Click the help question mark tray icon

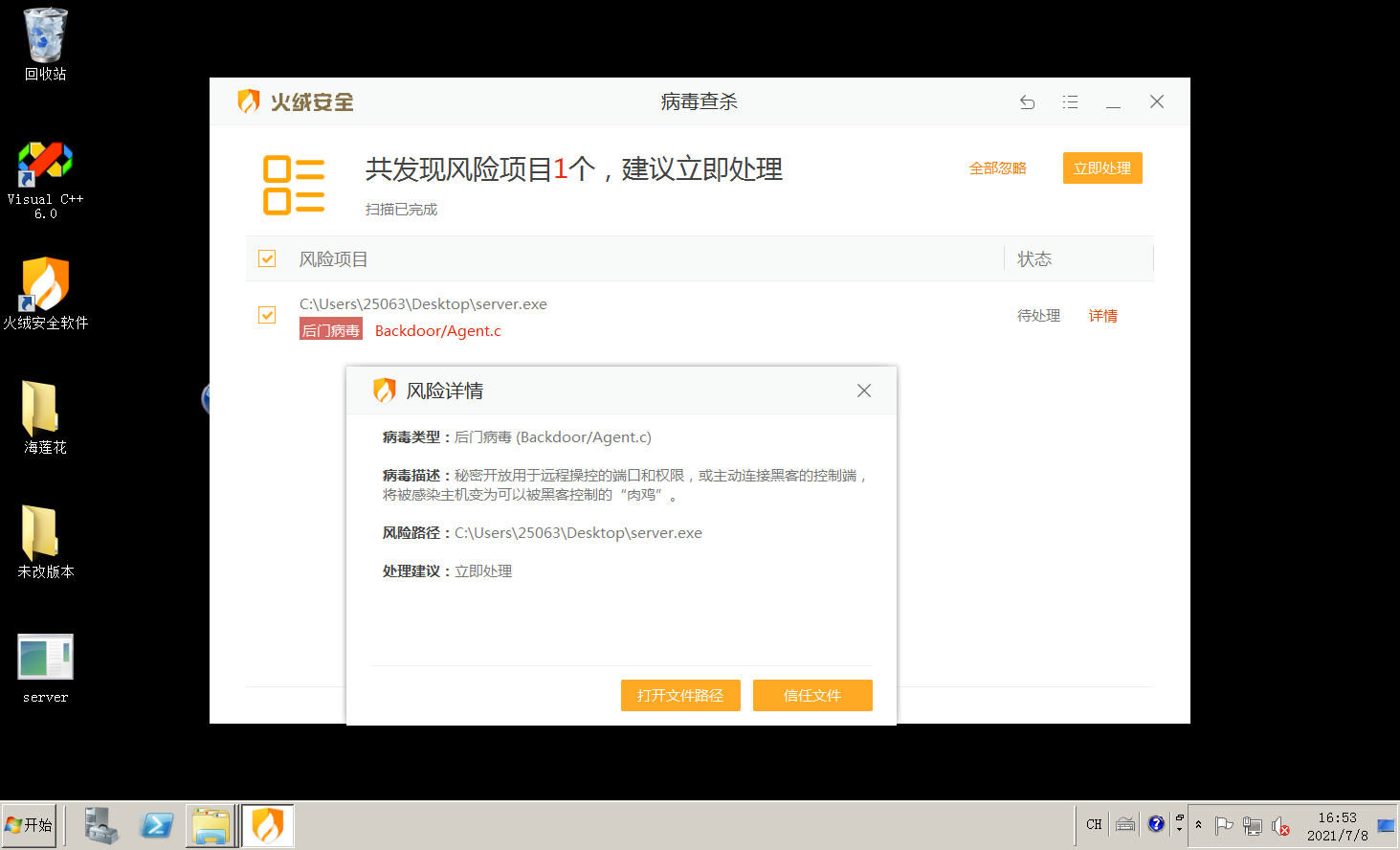coord(1156,824)
